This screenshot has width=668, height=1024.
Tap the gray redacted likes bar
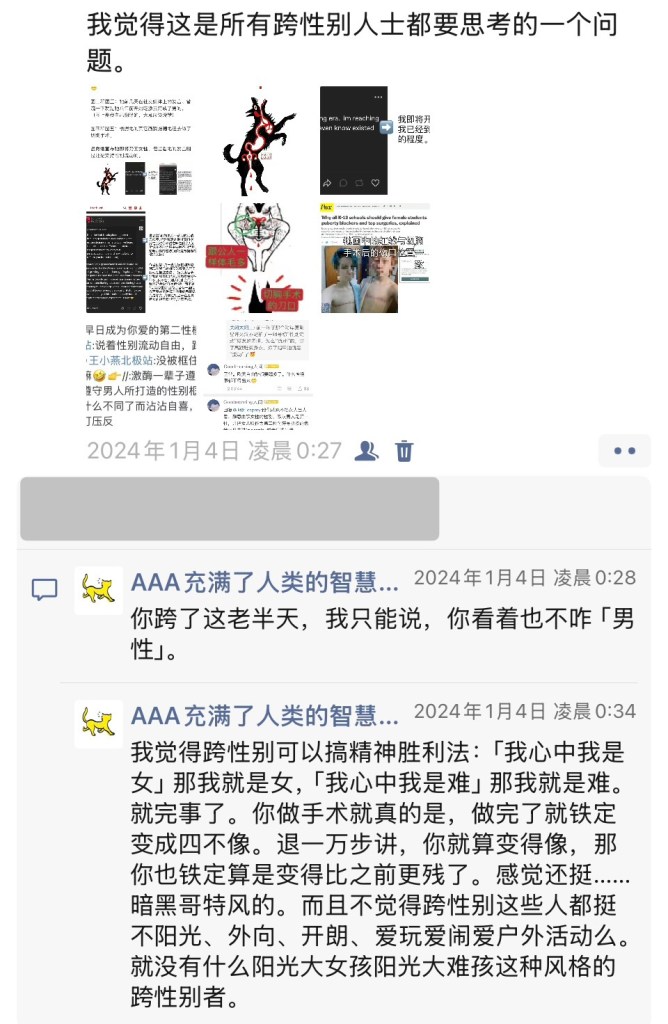(x=230, y=509)
